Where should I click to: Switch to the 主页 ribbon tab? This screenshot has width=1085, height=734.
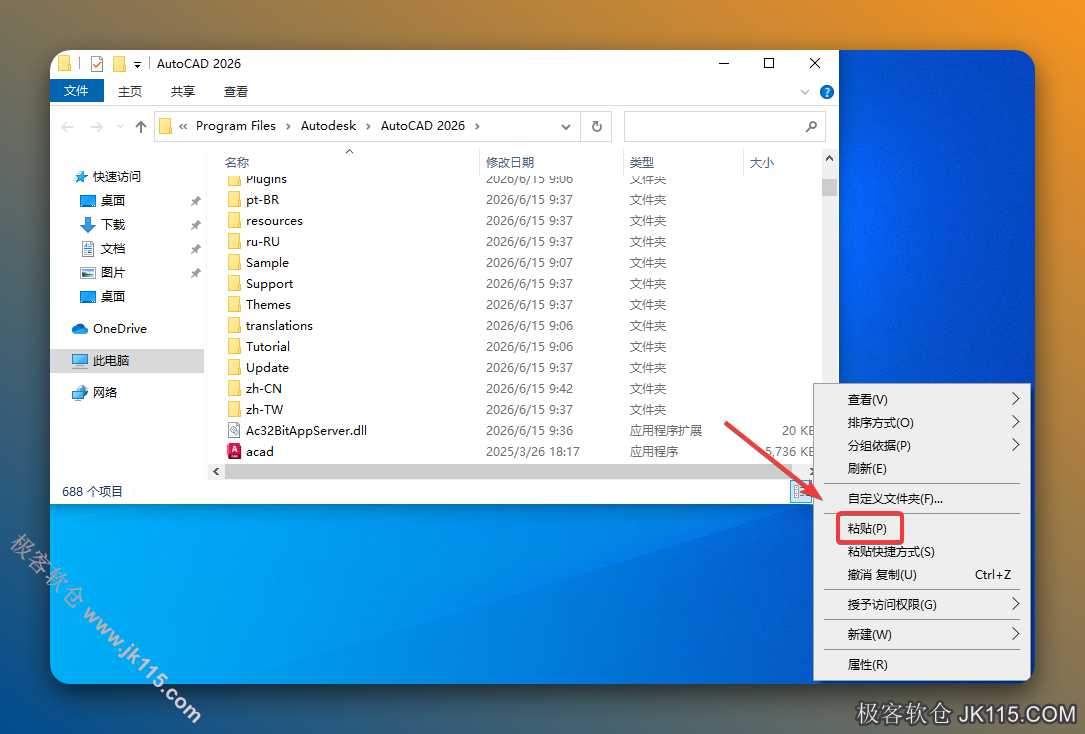[x=129, y=91]
